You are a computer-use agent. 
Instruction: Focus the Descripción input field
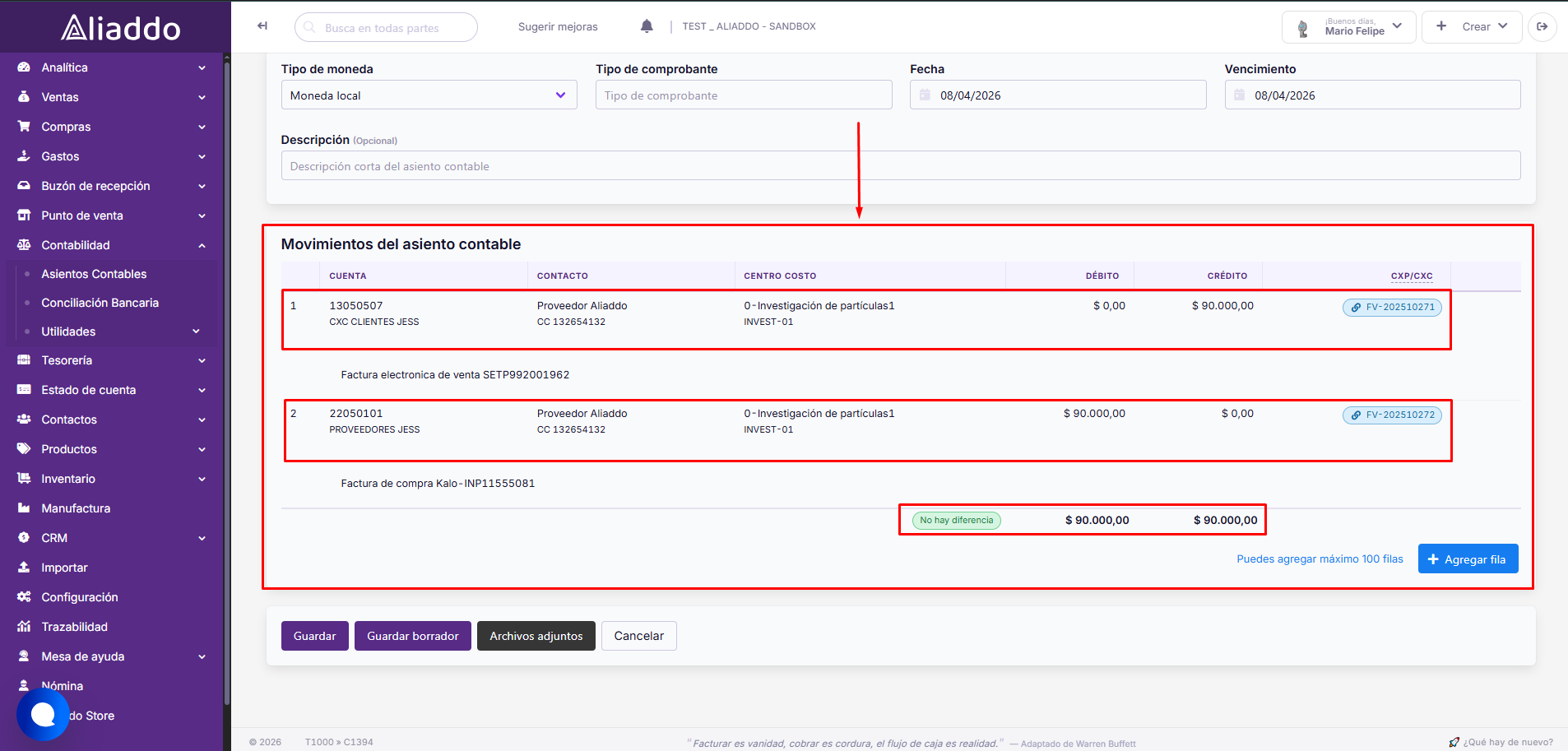(901, 166)
